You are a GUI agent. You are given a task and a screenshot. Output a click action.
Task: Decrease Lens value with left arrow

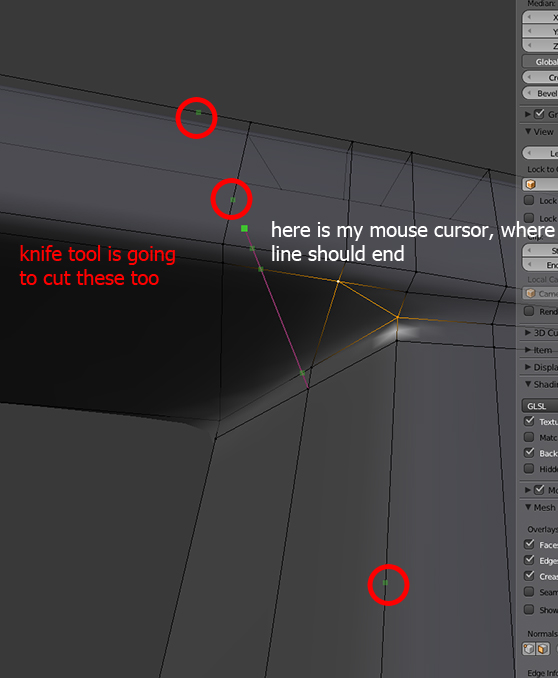[529, 153]
